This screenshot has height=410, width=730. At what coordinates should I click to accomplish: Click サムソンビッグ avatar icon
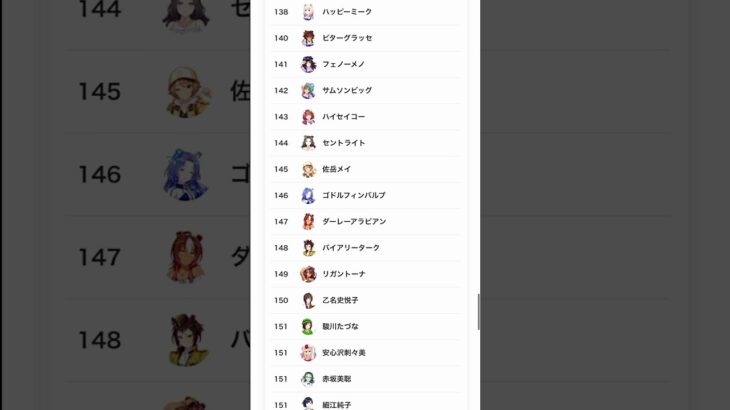[308, 91]
